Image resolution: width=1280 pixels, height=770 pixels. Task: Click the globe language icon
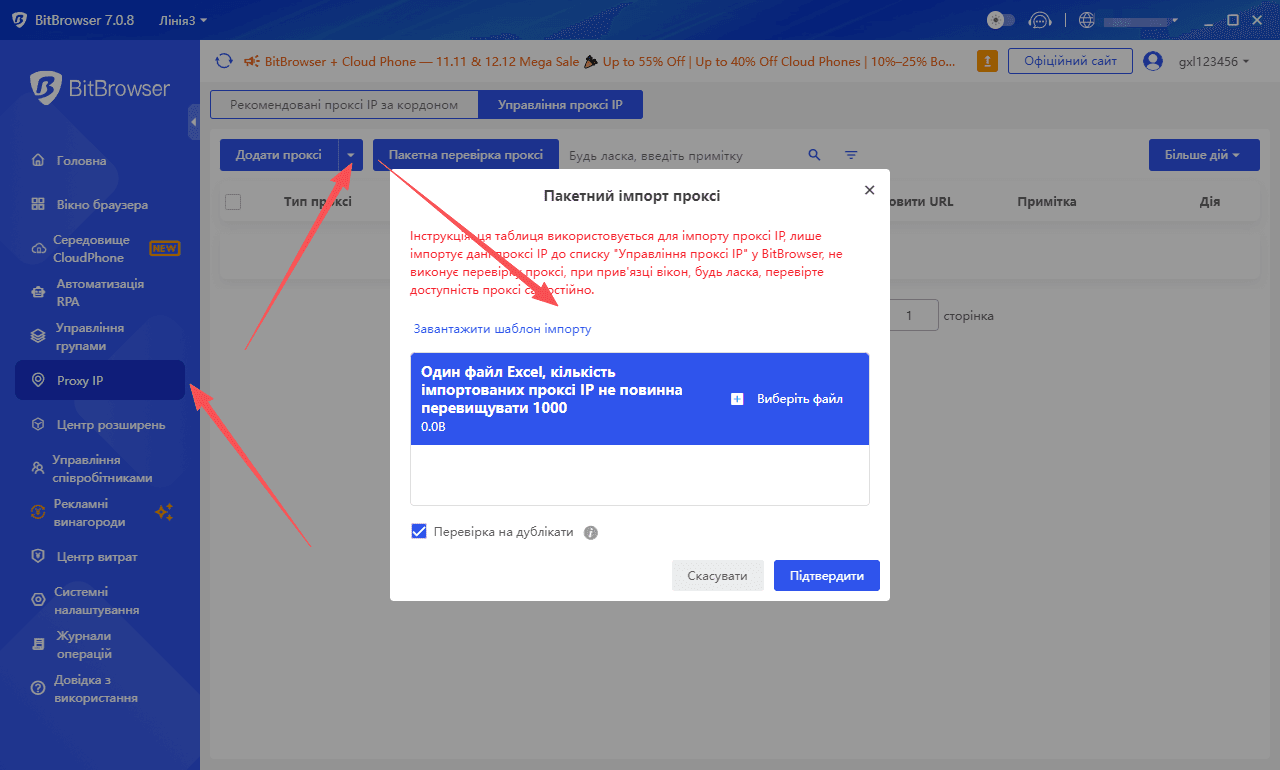[1087, 20]
